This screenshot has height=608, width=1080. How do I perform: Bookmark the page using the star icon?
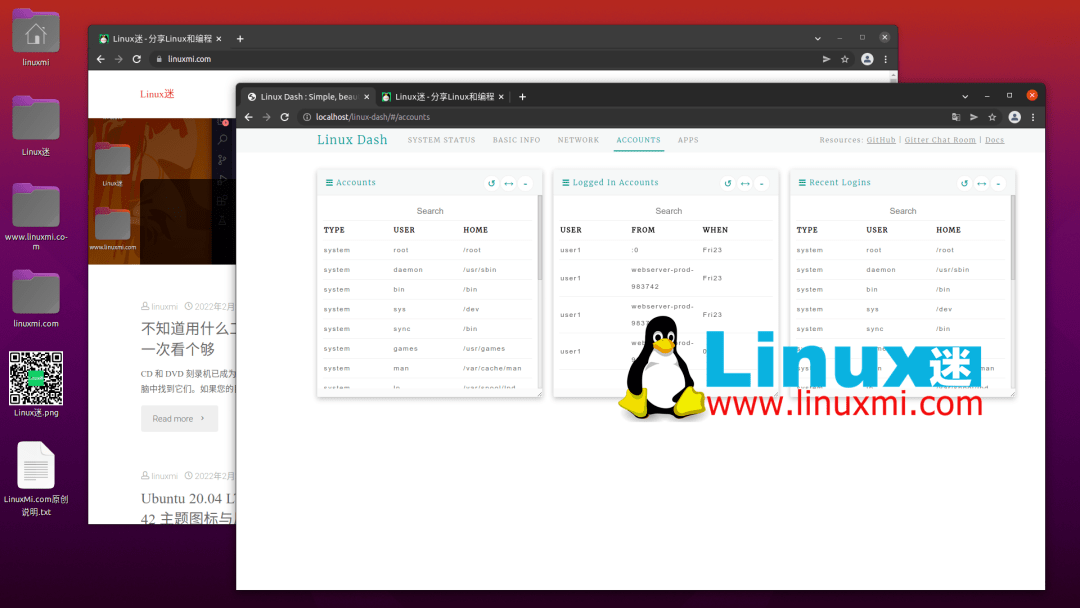(x=992, y=116)
